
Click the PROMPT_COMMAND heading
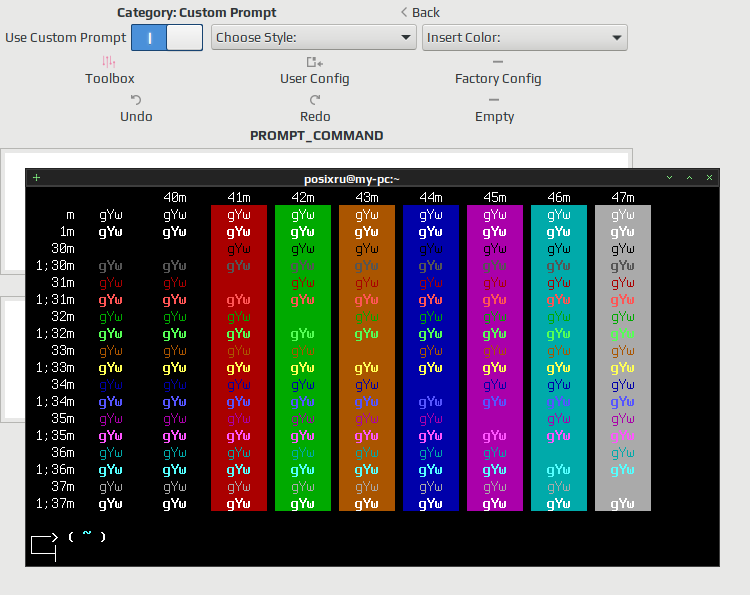click(317, 136)
